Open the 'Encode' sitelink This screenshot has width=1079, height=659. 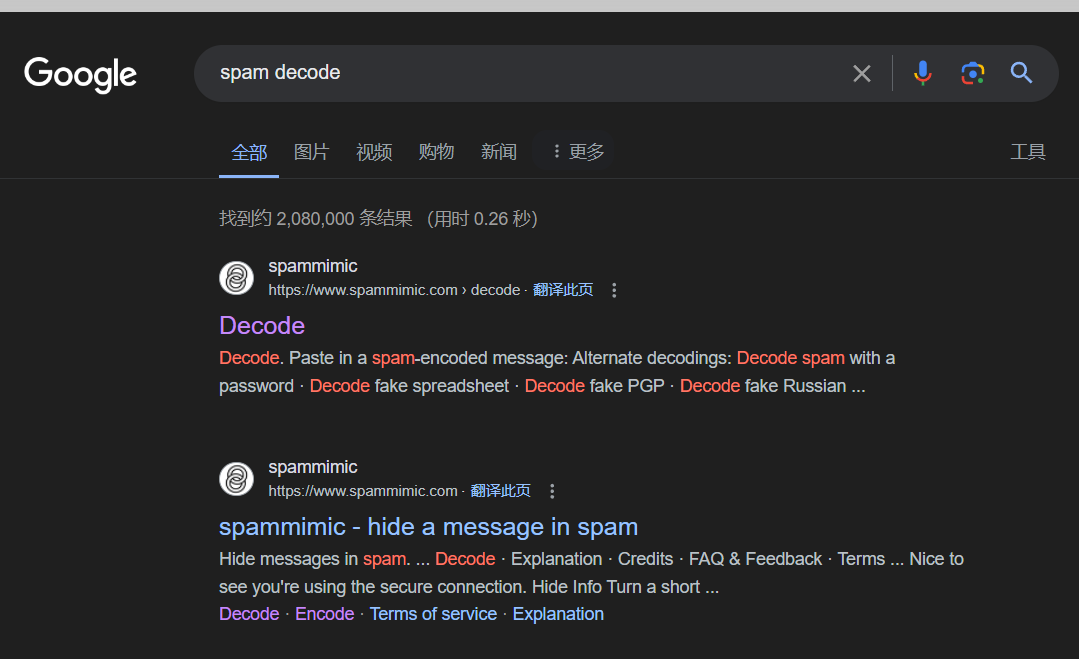click(325, 614)
